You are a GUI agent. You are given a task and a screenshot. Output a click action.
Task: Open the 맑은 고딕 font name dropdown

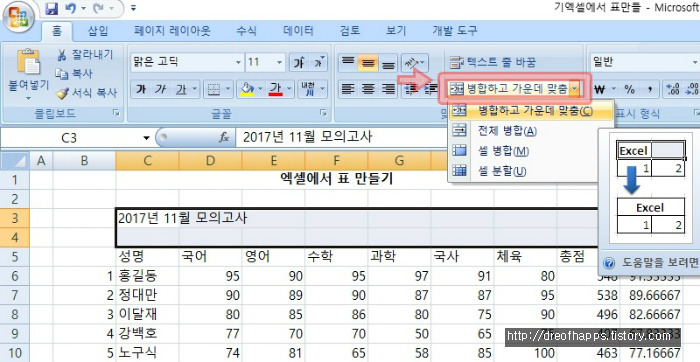point(239,62)
